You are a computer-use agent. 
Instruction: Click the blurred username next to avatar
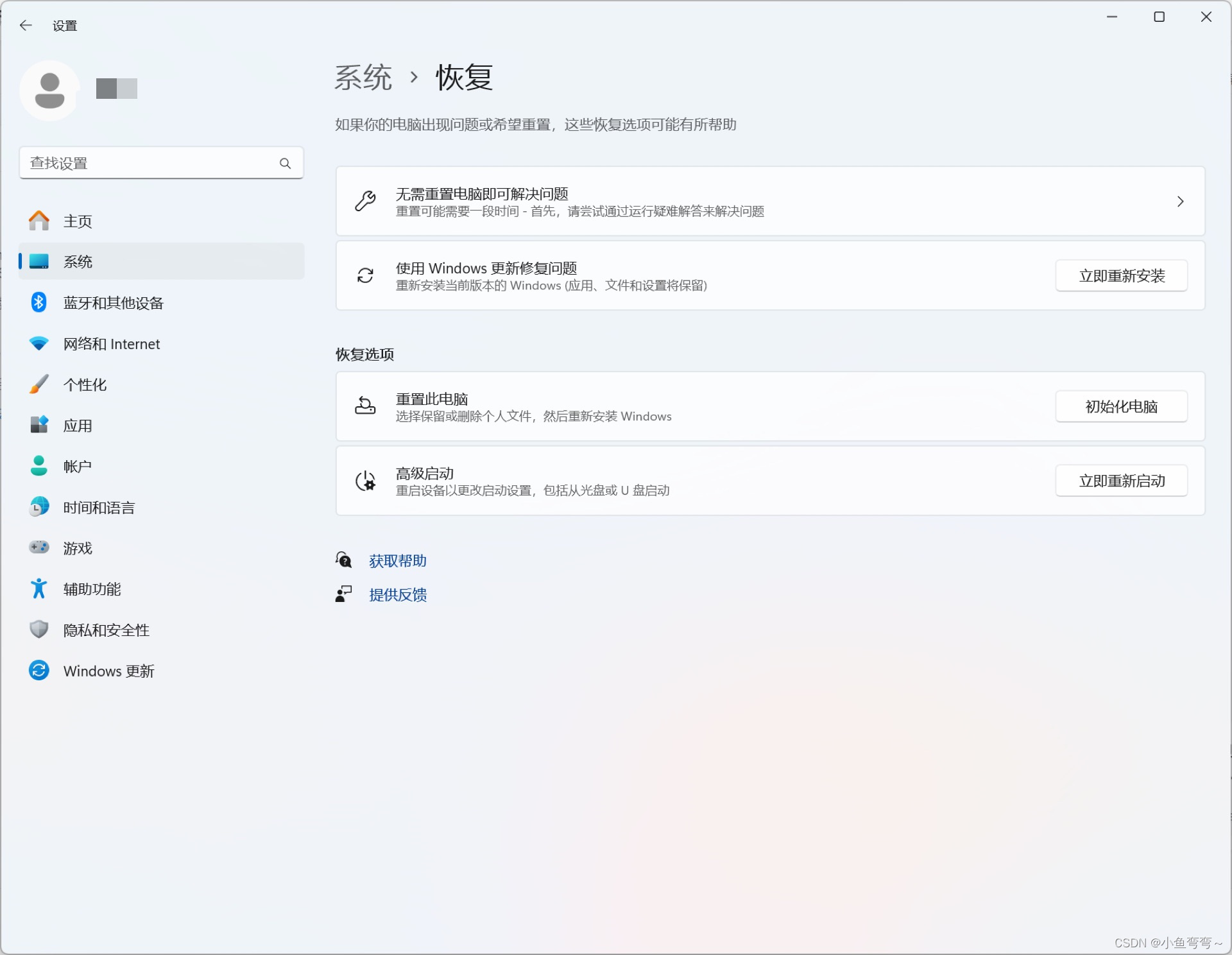point(117,89)
